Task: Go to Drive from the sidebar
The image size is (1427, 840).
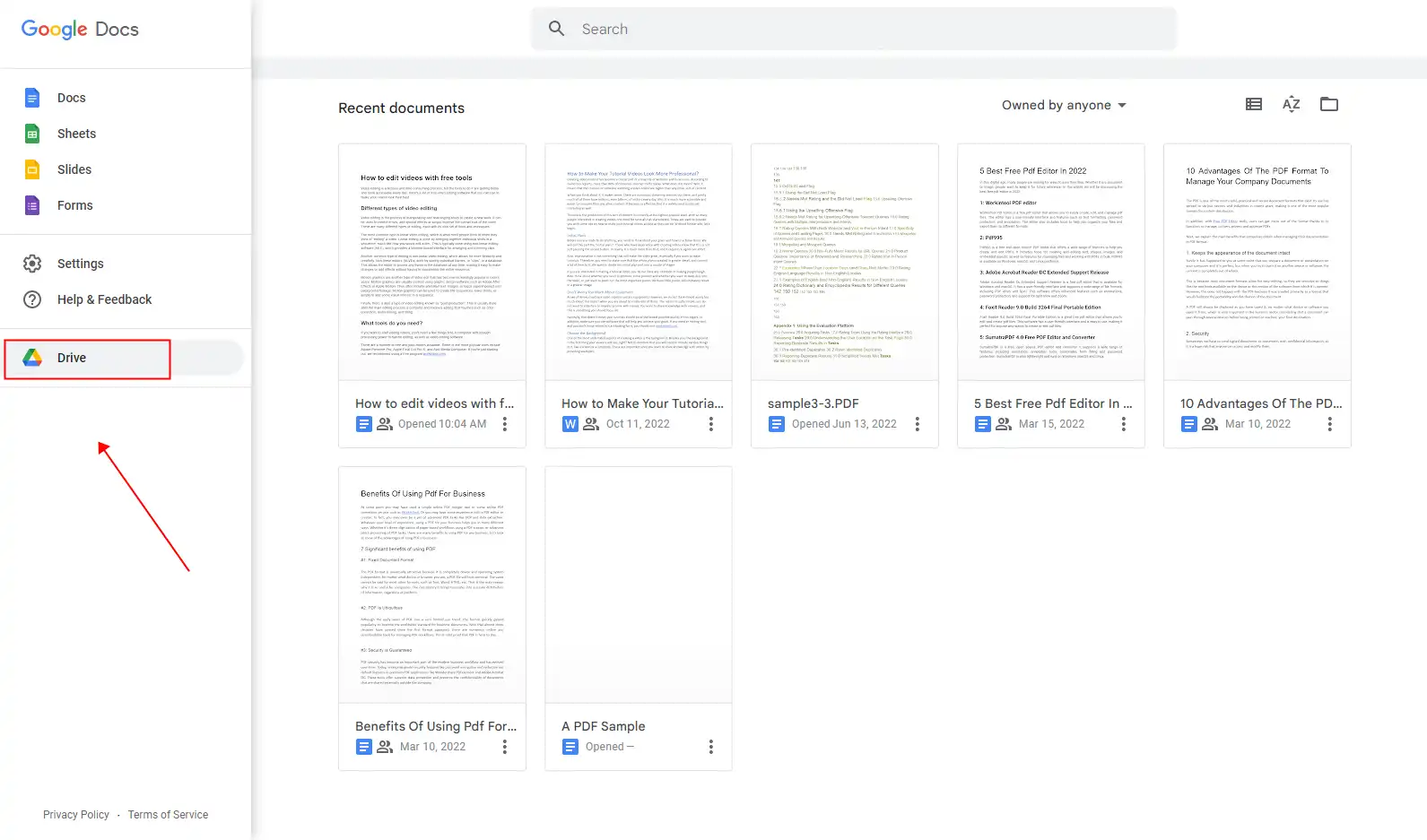Action: tap(122, 358)
